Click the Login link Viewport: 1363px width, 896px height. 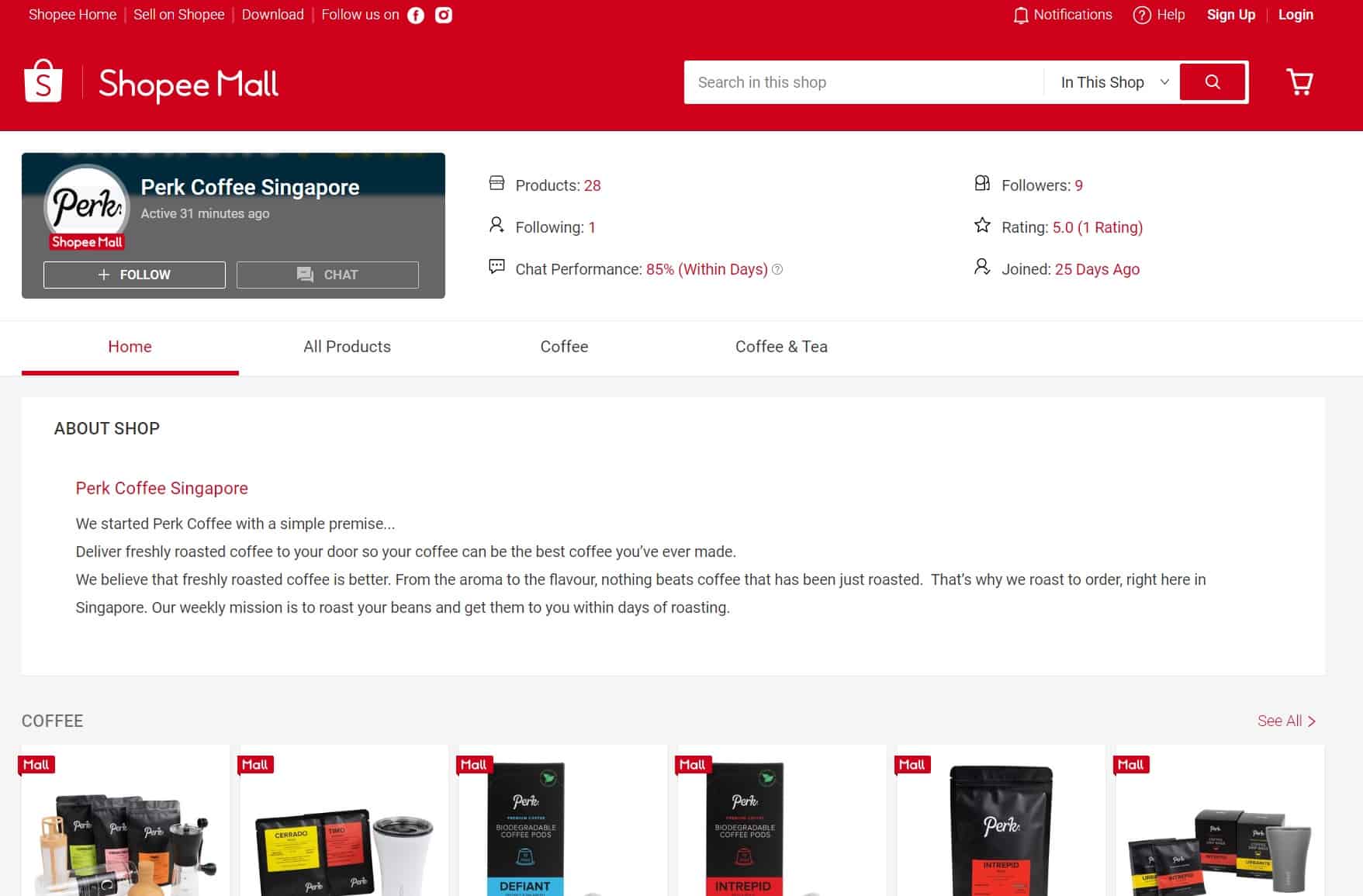1296,15
